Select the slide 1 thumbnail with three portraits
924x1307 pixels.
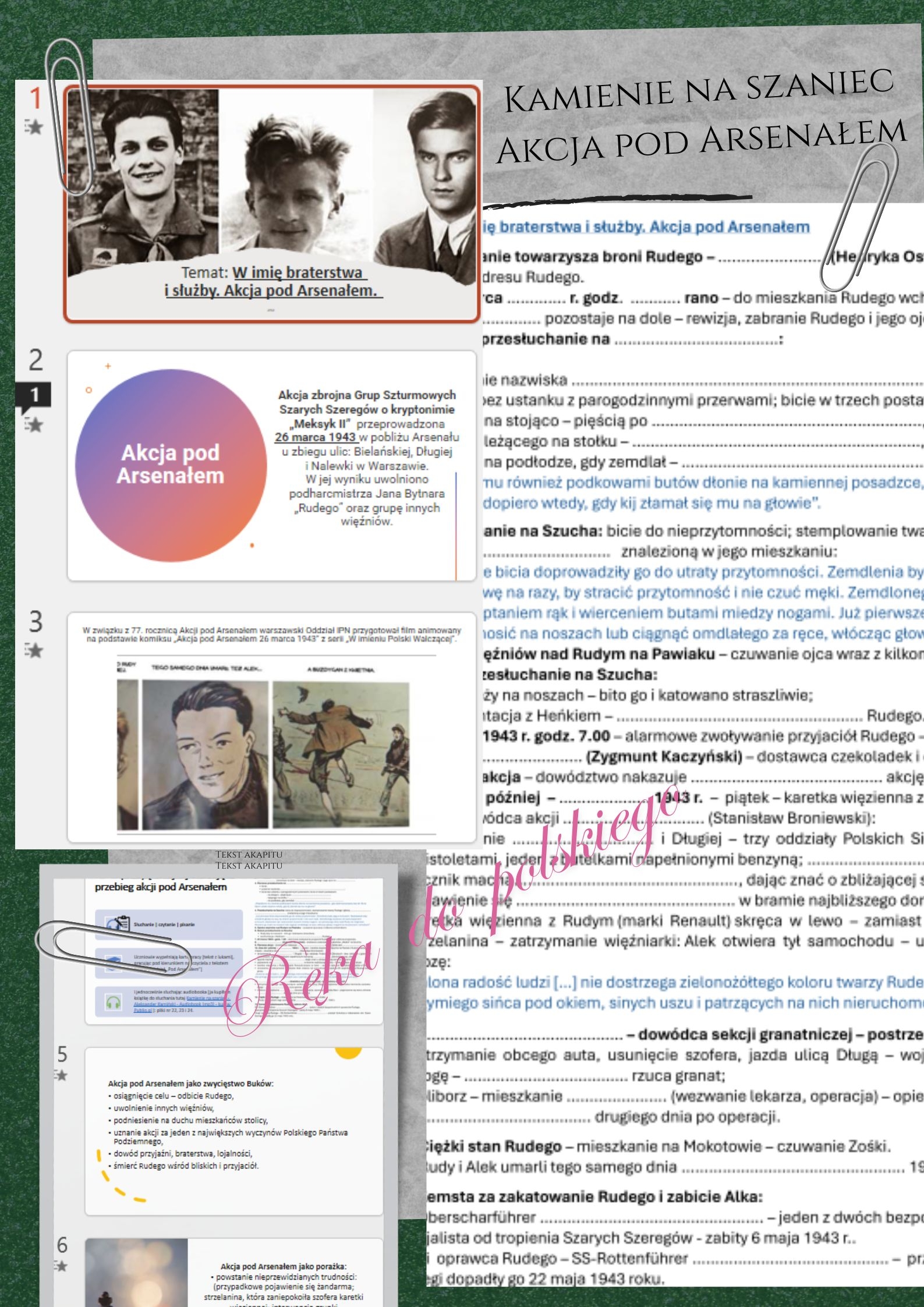(272, 204)
